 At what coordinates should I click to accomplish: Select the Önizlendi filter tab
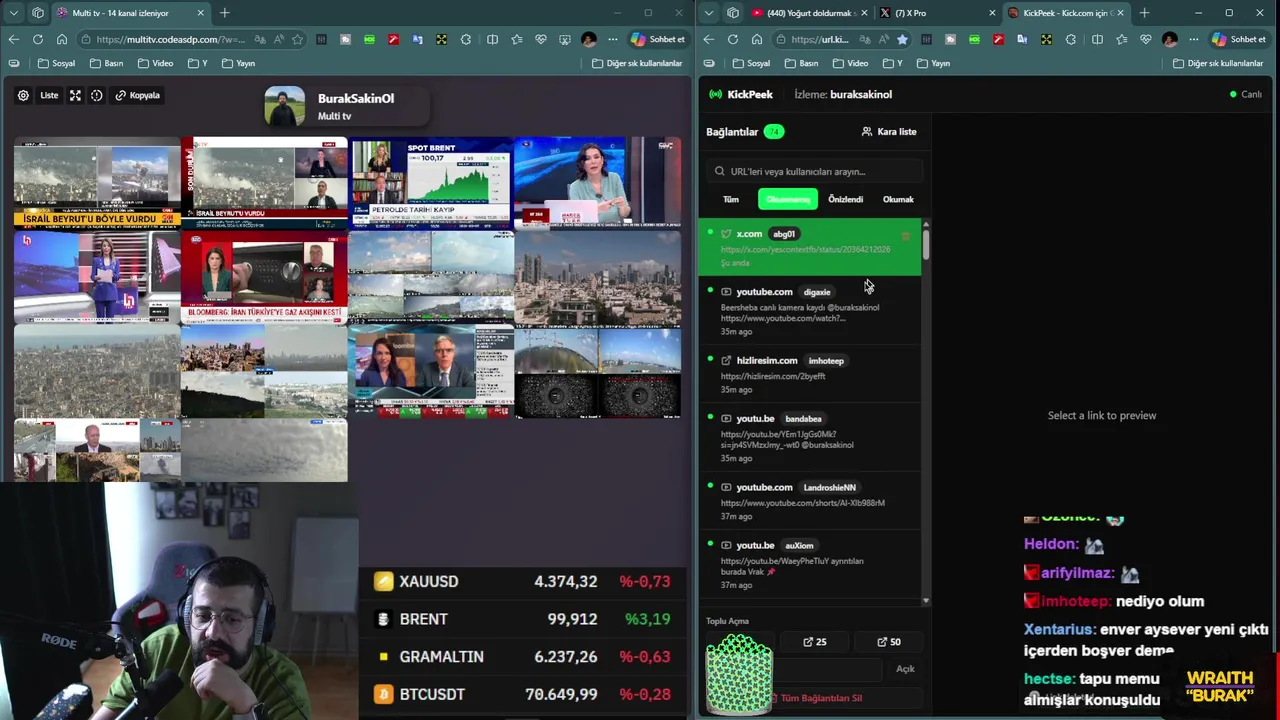pyautogui.click(x=845, y=199)
